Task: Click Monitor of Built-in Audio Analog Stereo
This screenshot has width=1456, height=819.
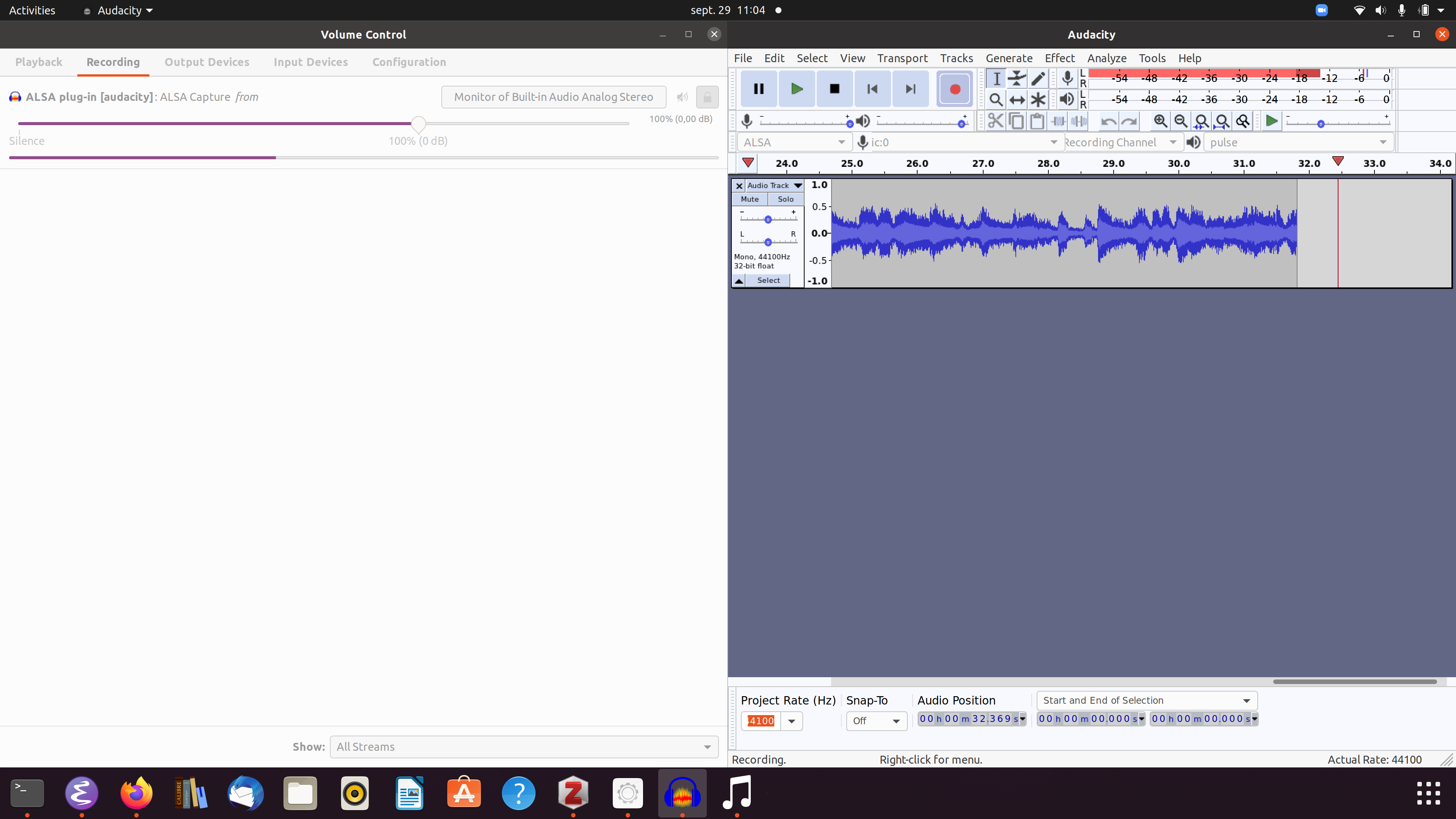Action: click(553, 97)
